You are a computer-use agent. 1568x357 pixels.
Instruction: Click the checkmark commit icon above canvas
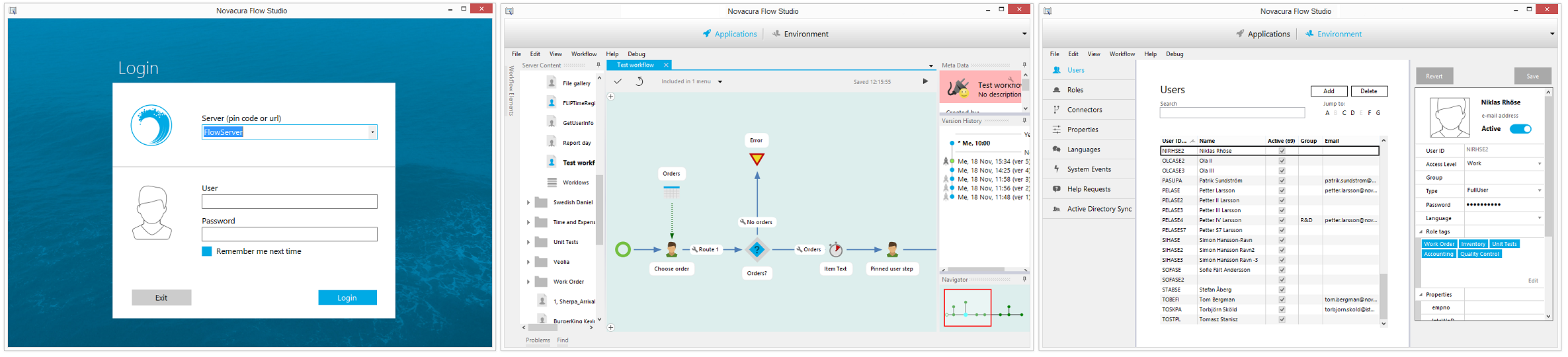coord(618,81)
